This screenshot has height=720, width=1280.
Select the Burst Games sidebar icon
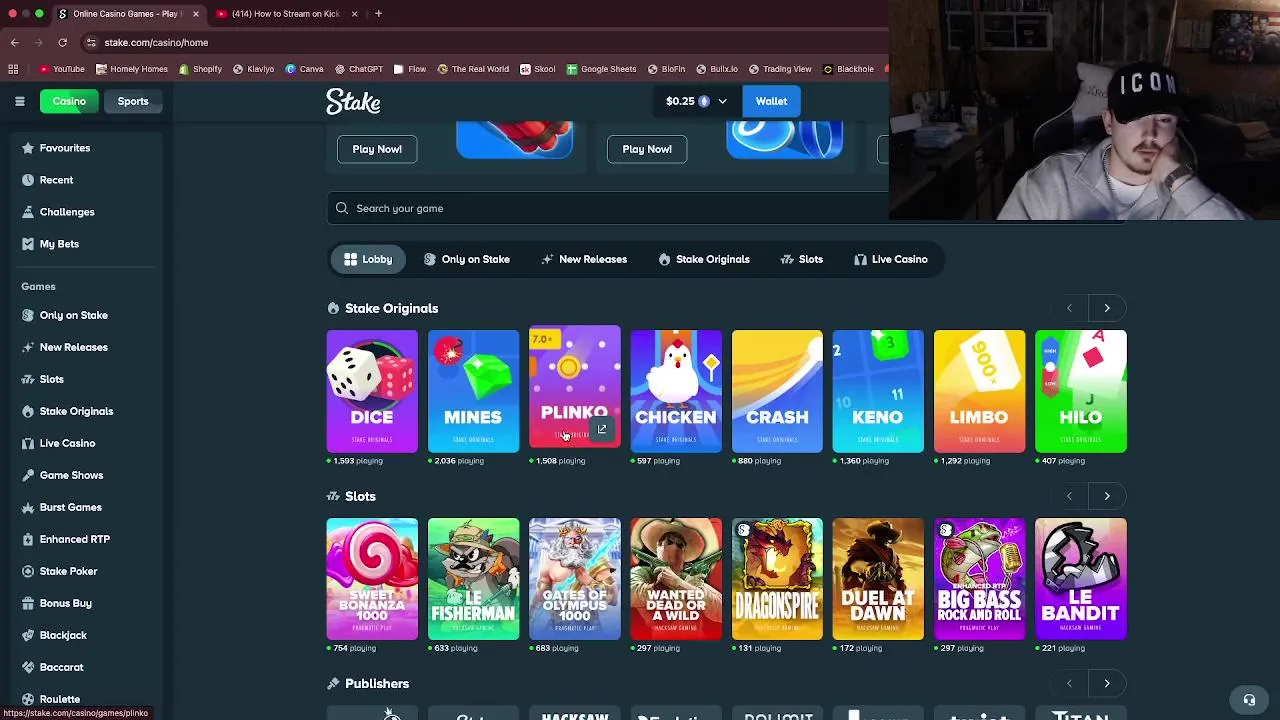click(x=28, y=507)
